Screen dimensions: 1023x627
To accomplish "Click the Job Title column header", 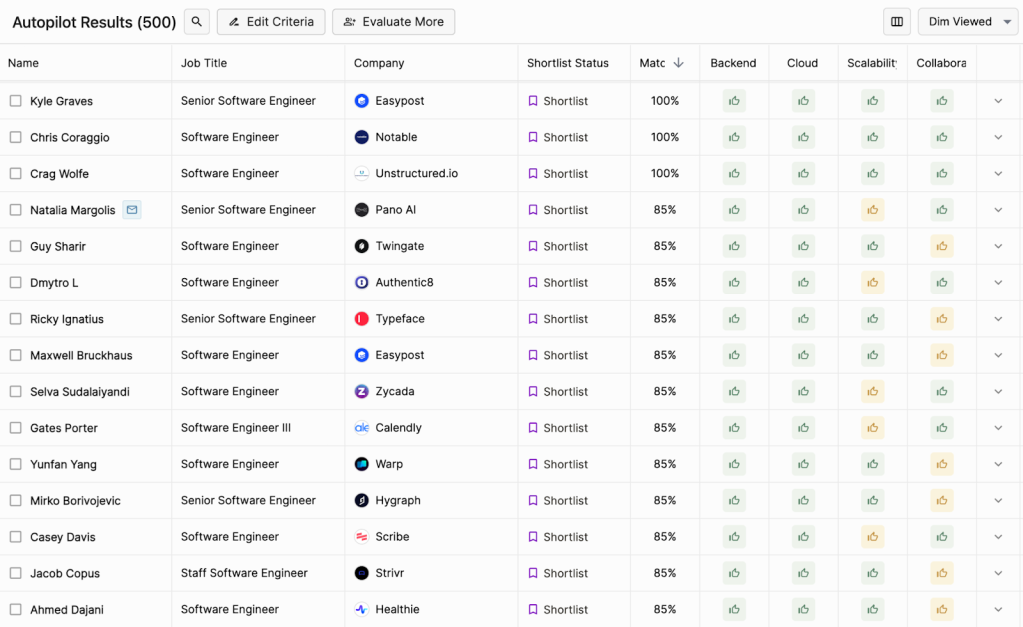I will [x=204, y=63].
